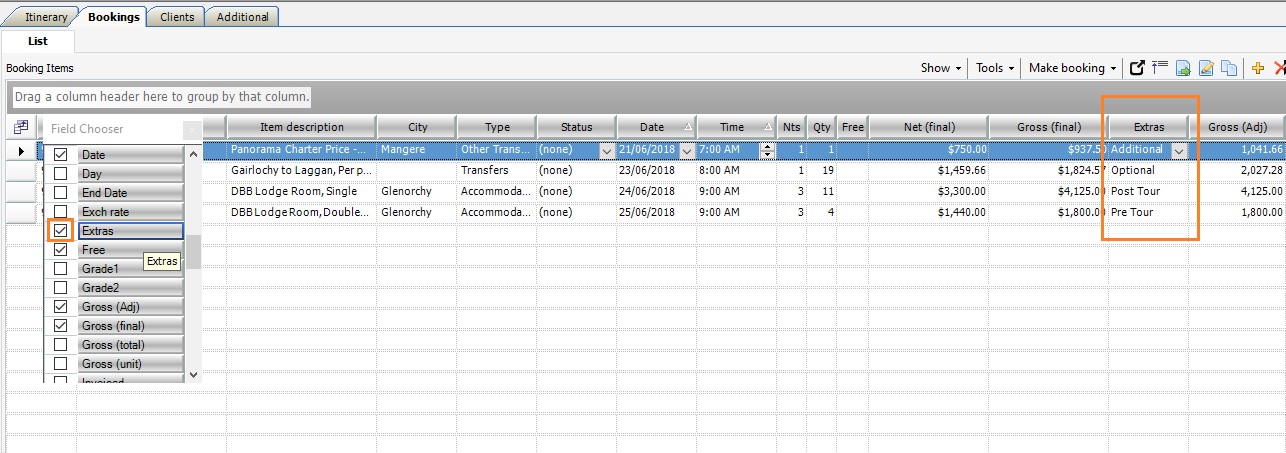This screenshot has width=1286, height=453.
Task: Click the red X delete icon
Action: (1279, 68)
